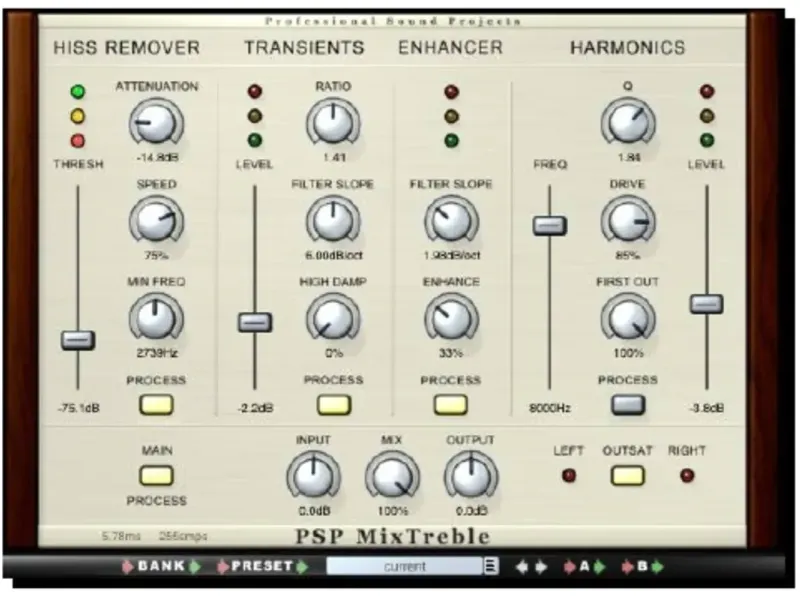Screen dimensions: 800x600
Task: Click the Harmonics LEVEL slider handle
Action: click(707, 304)
